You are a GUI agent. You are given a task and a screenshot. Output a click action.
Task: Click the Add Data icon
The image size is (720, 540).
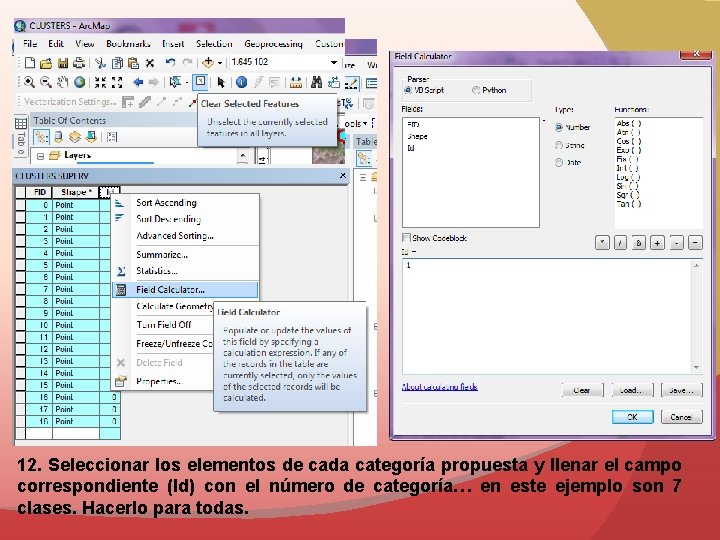[x=208, y=62]
